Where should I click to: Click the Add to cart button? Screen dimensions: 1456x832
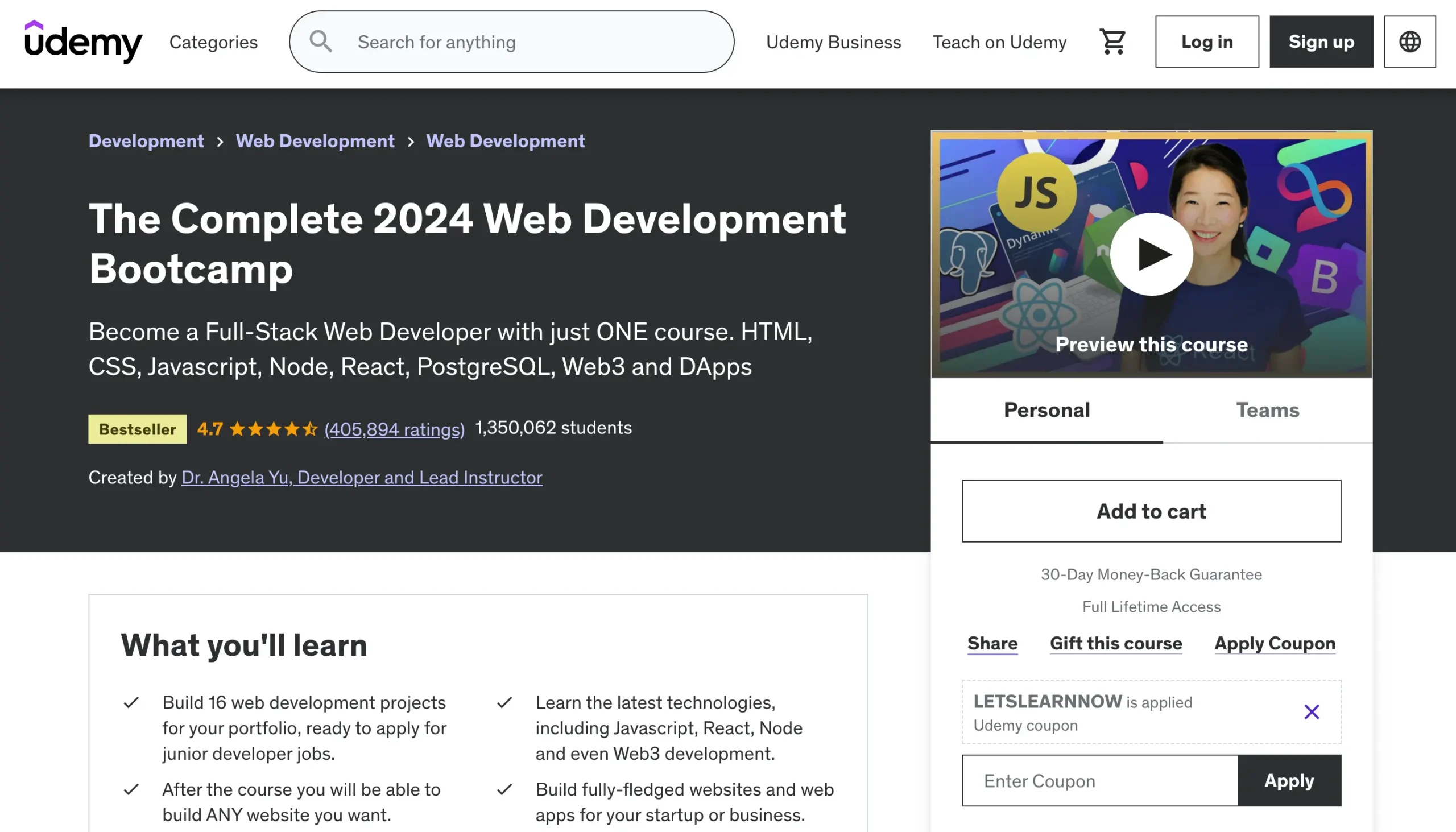point(1151,511)
